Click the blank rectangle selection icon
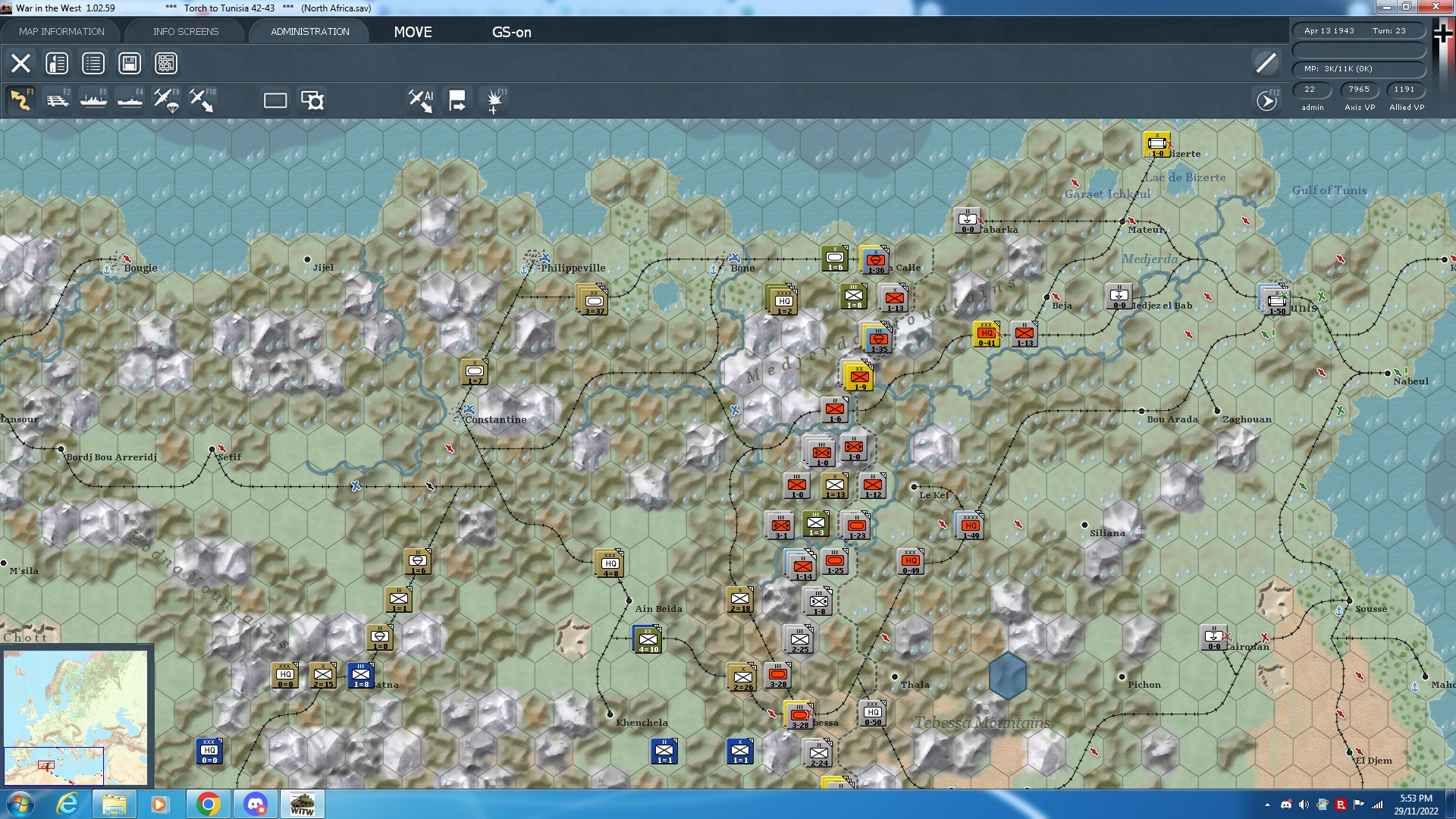 (x=275, y=100)
